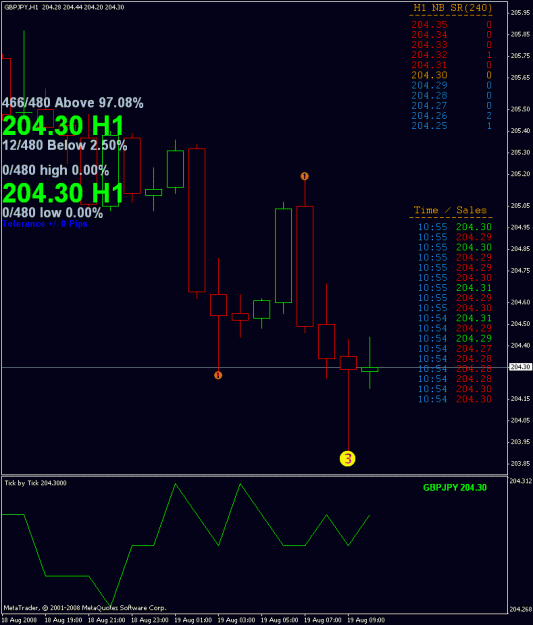Click the MetaQuotes Software Corp. copyright text
Image resolution: width=533 pixels, height=625 pixels.
85,608
